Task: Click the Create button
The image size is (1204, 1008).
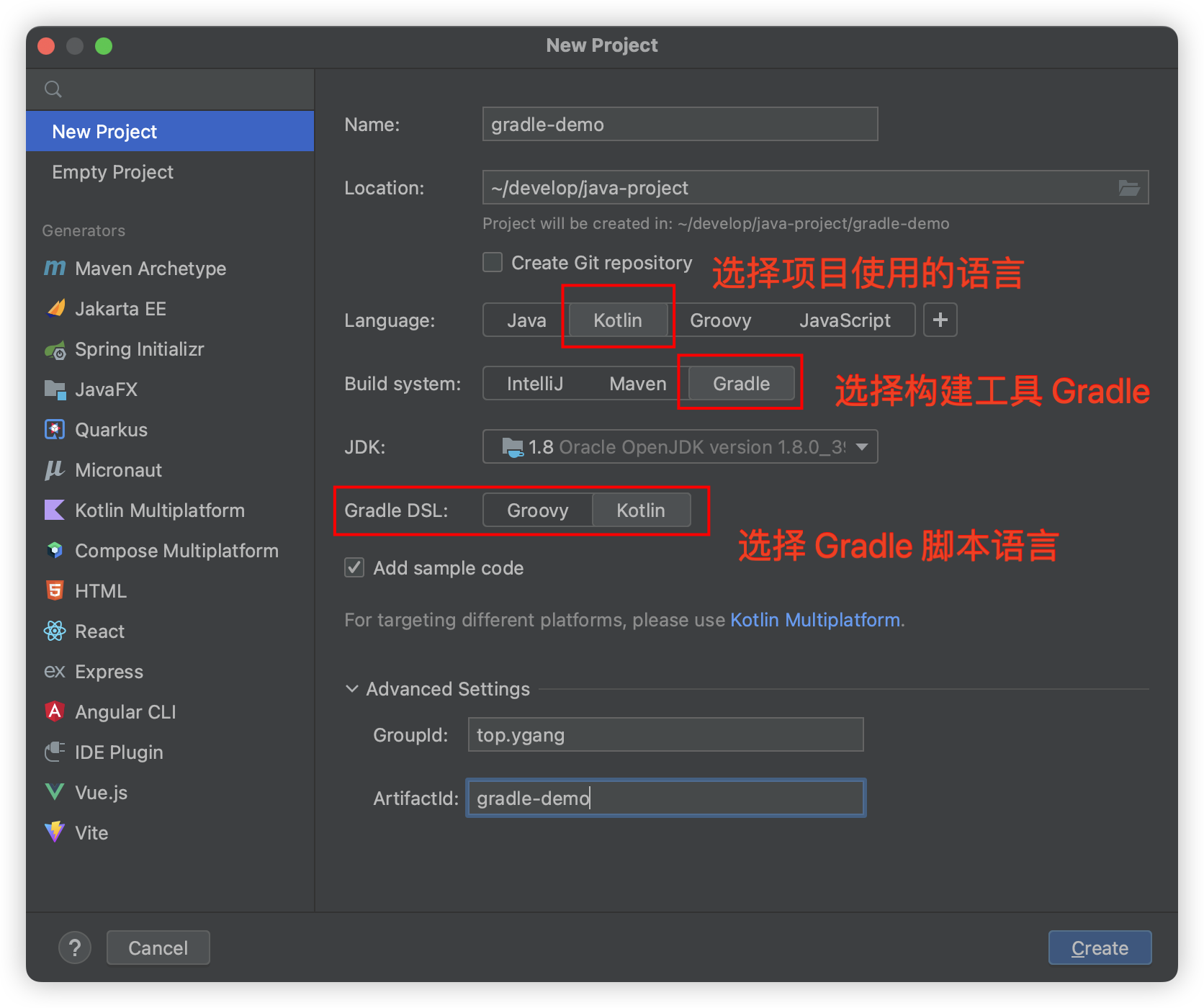Action: pos(1099,948)
